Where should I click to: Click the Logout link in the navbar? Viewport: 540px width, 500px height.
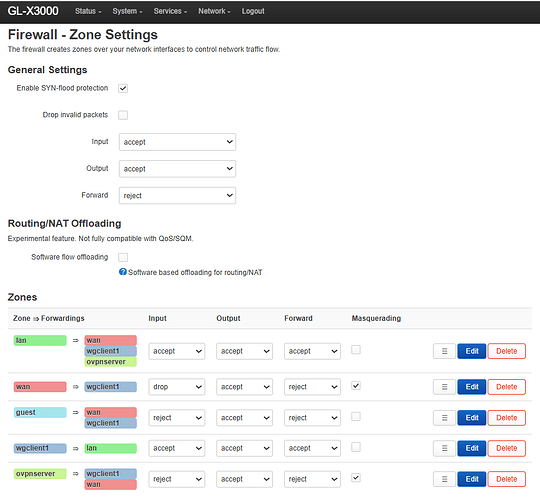point(253,11)
